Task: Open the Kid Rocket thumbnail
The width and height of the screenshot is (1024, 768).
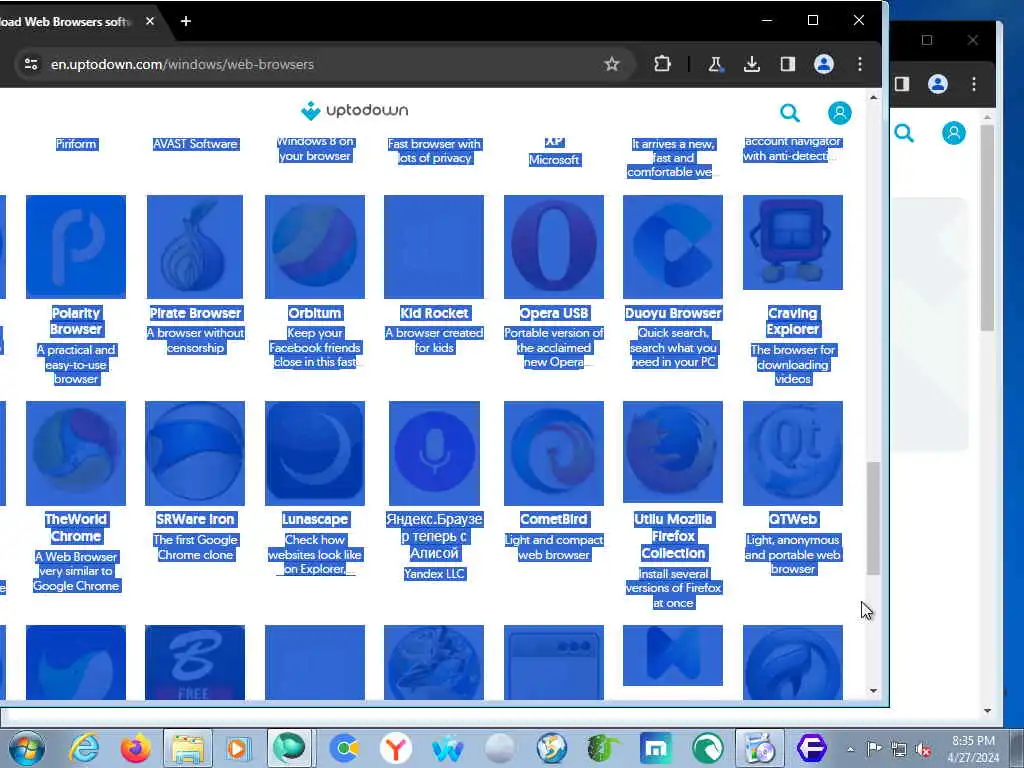Action: point(434,246)
